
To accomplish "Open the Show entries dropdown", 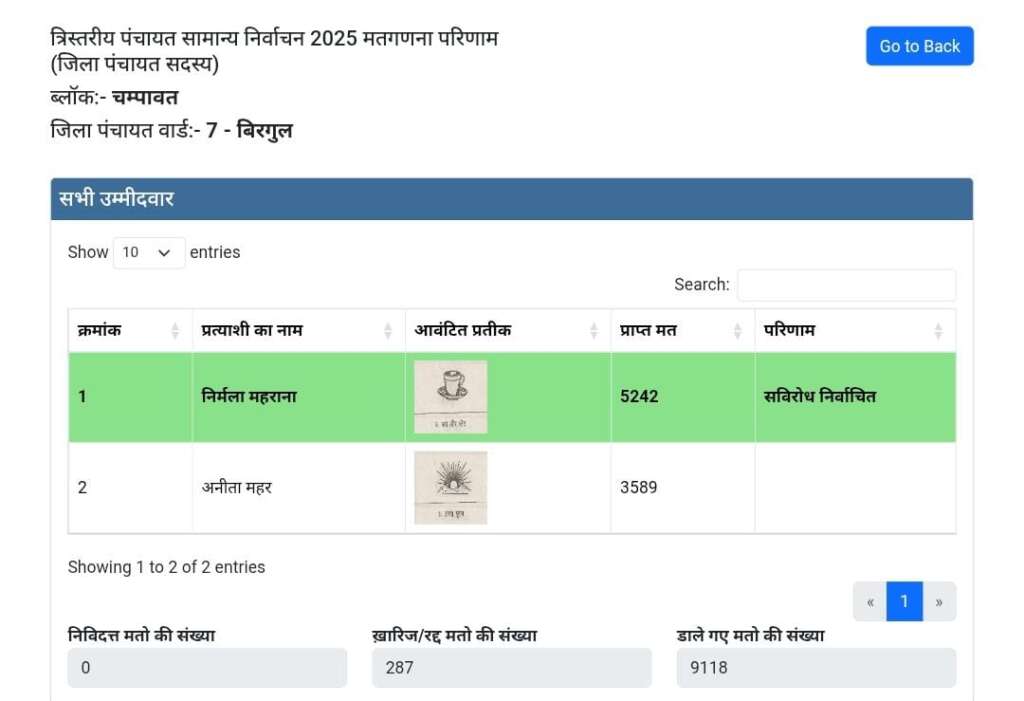I will 149,252.
